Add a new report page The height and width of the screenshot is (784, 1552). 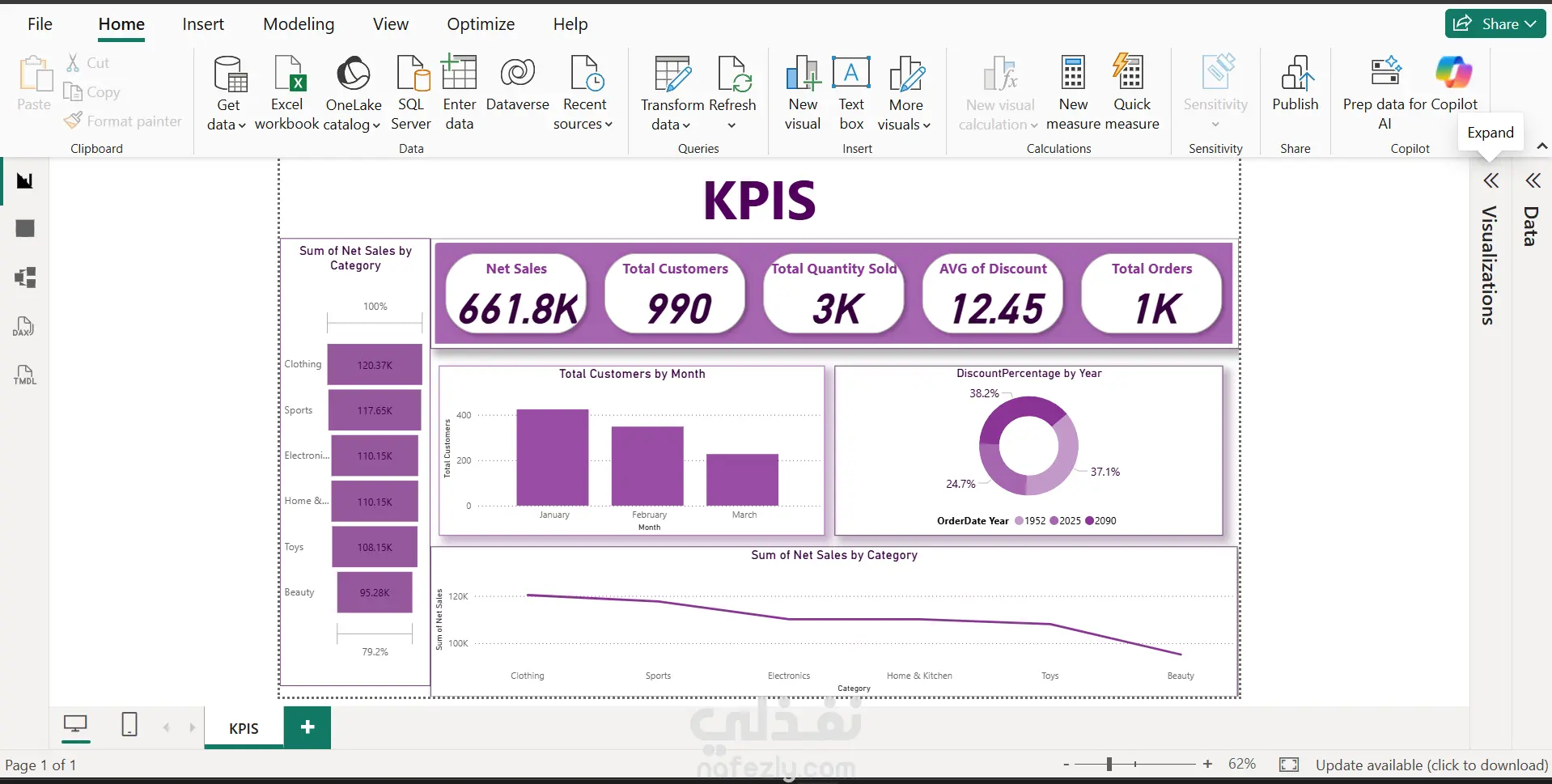pyautogui.click(x=307, y=727)
